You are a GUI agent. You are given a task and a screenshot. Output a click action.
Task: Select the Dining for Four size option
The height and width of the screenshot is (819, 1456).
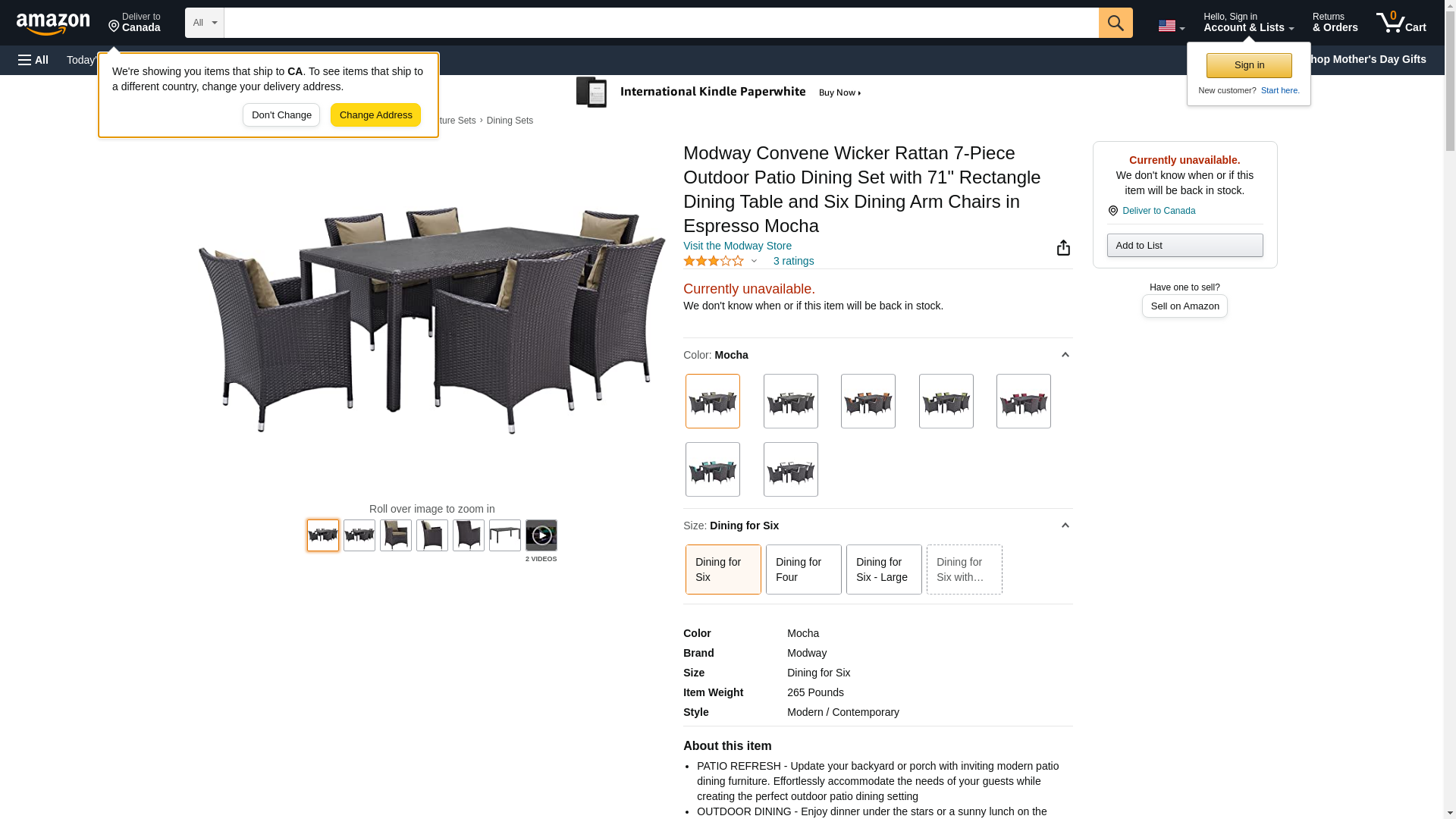tap(803, 570)
